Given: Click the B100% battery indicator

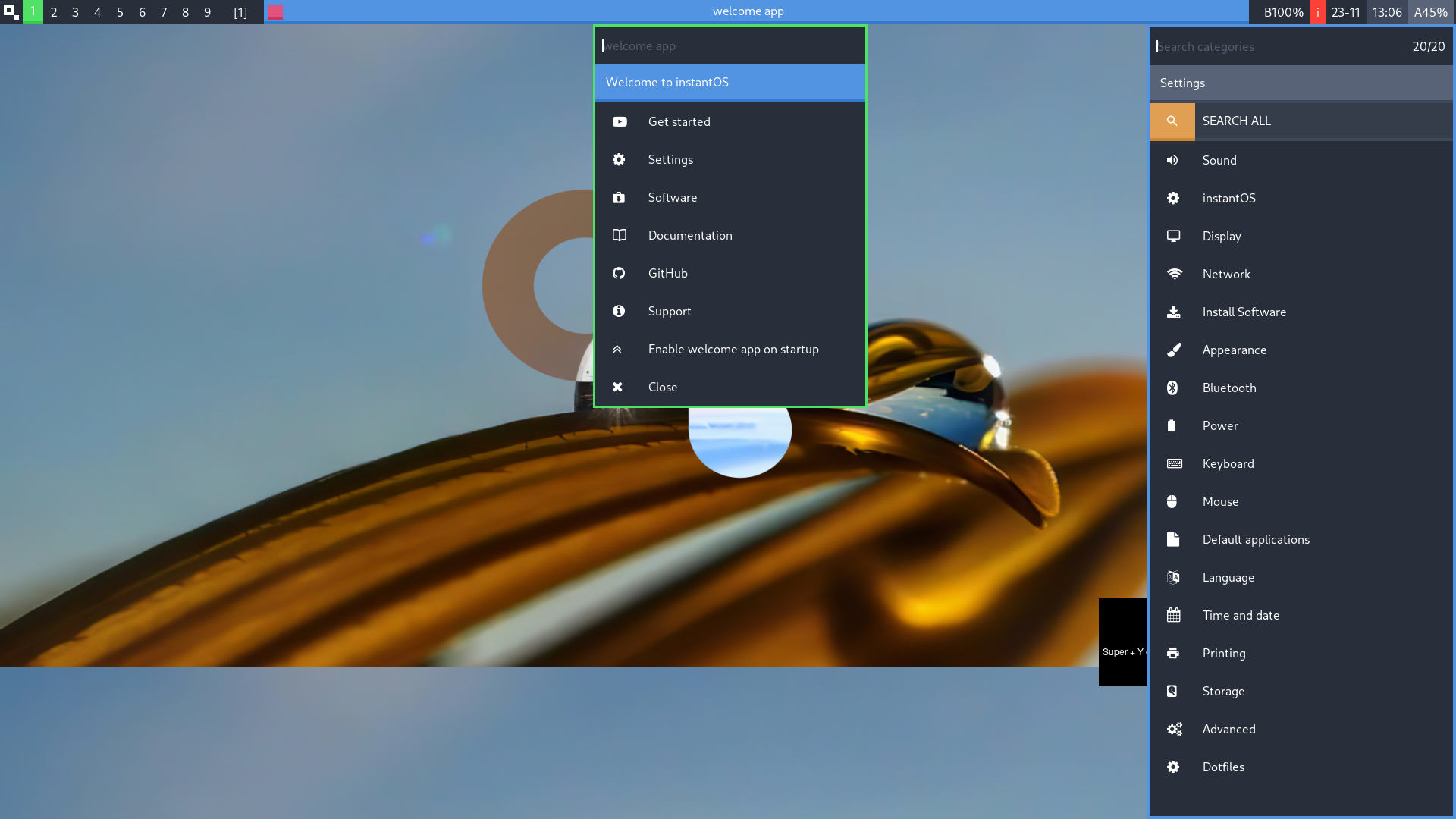Looking at the screenshot, I should coord(1283,12).
